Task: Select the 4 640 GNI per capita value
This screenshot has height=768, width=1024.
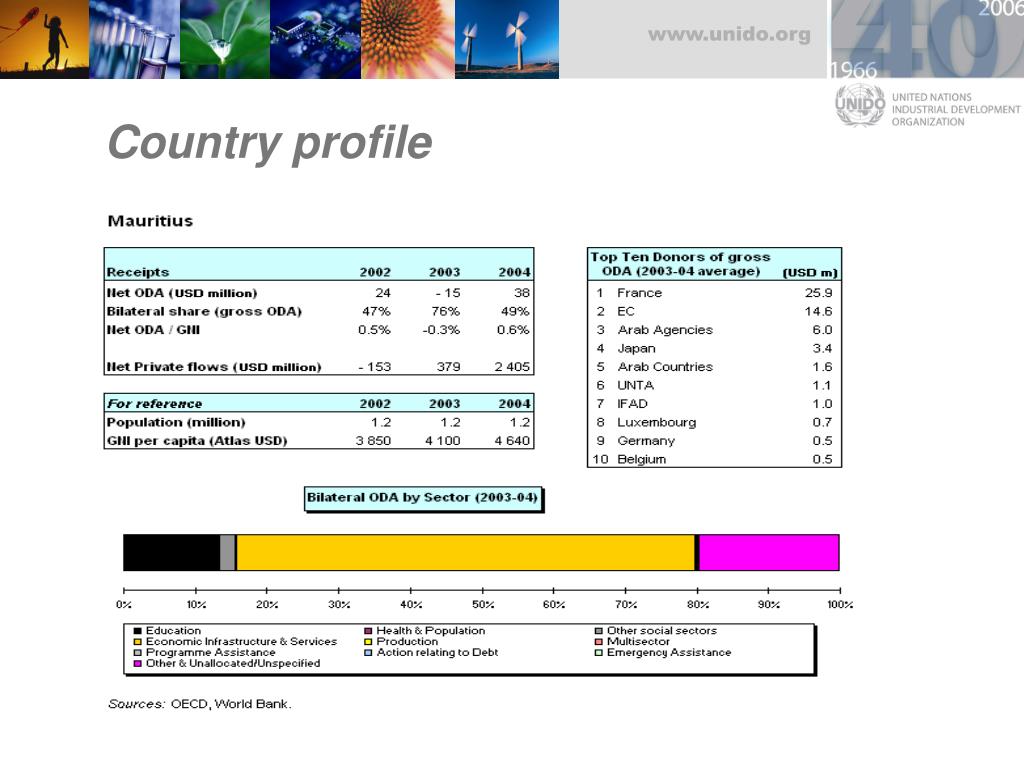Action: tap(512, 441)
